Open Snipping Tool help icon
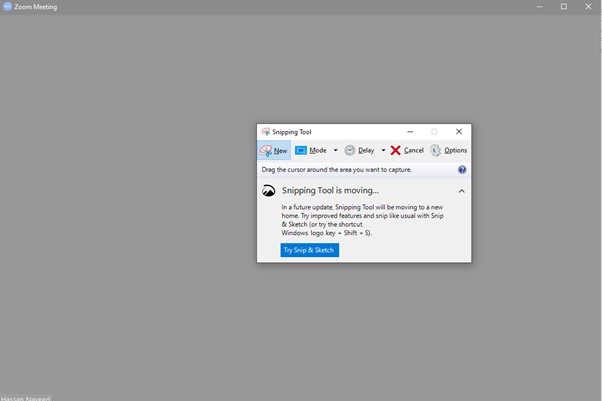This screenshot has height=401, width=602. click(462, 170)
